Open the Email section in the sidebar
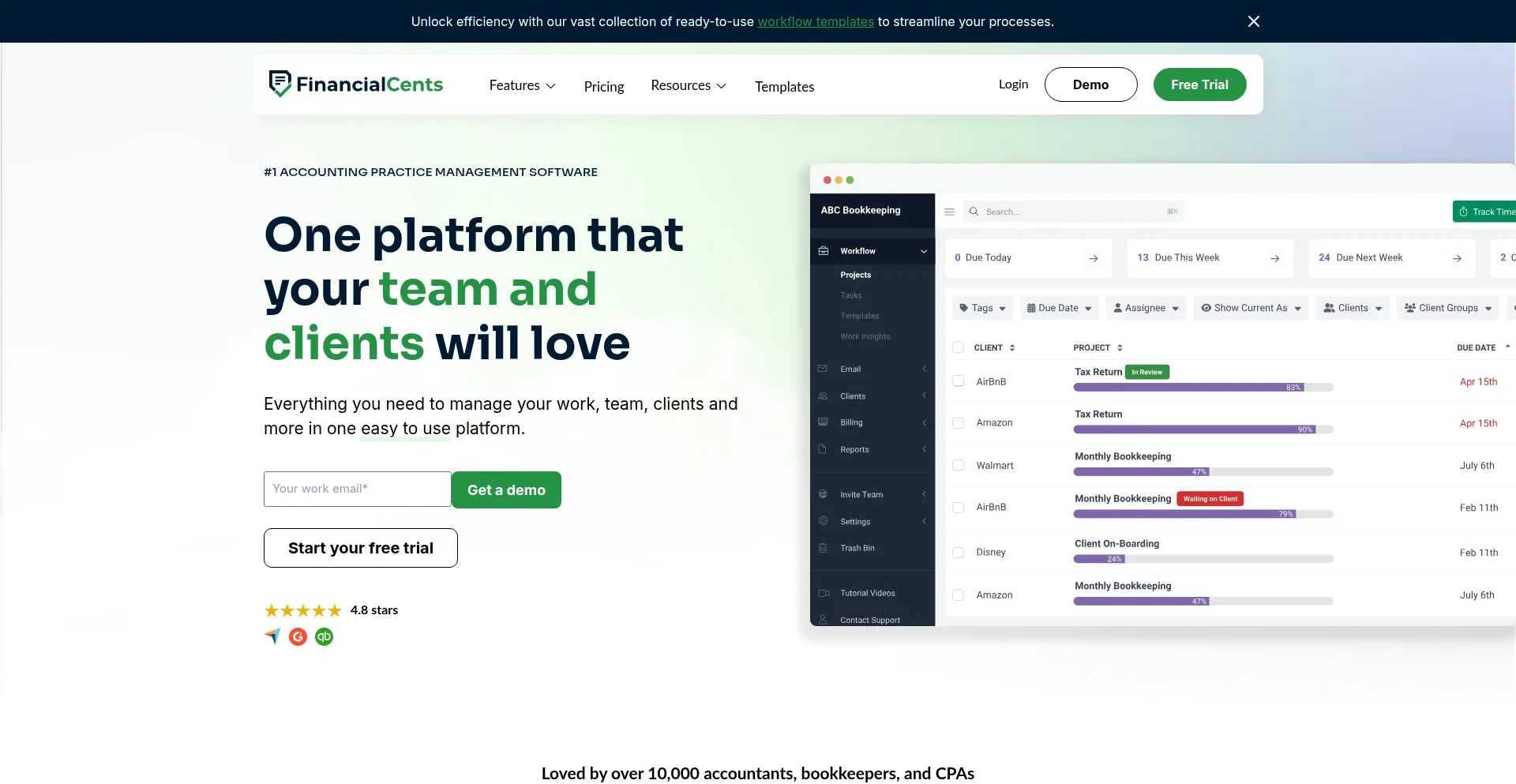 850,369
